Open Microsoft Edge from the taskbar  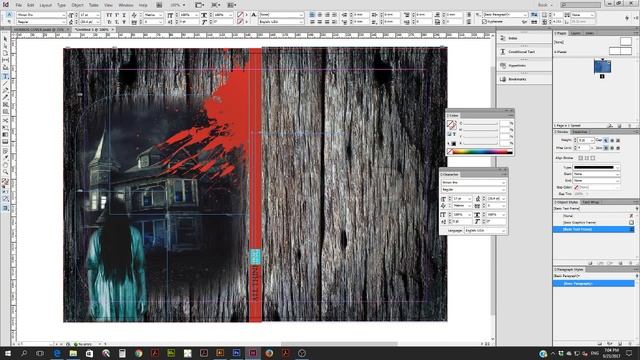(x=57, y=353)
